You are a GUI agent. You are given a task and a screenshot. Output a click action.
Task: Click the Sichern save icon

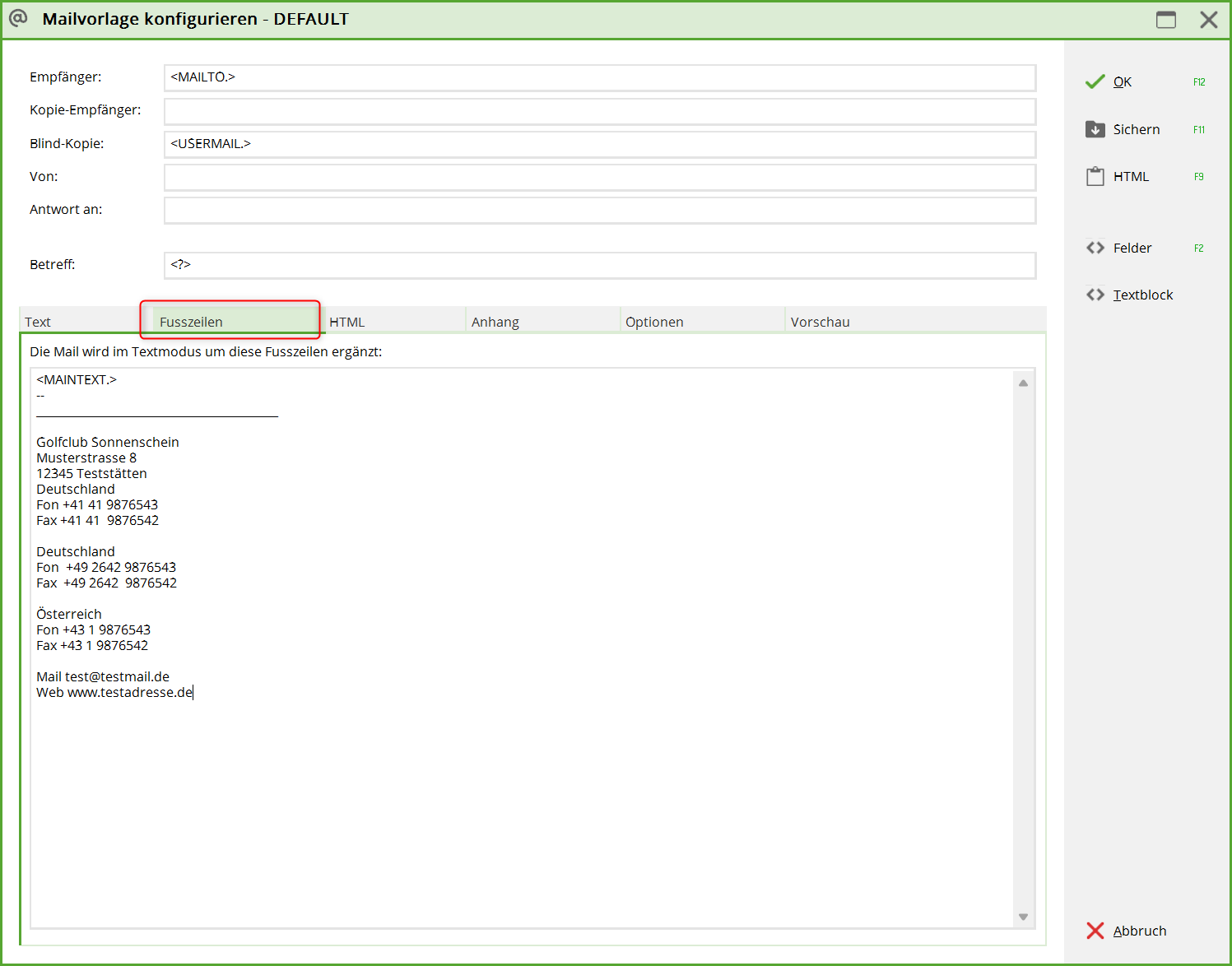tap(1095, 129)
